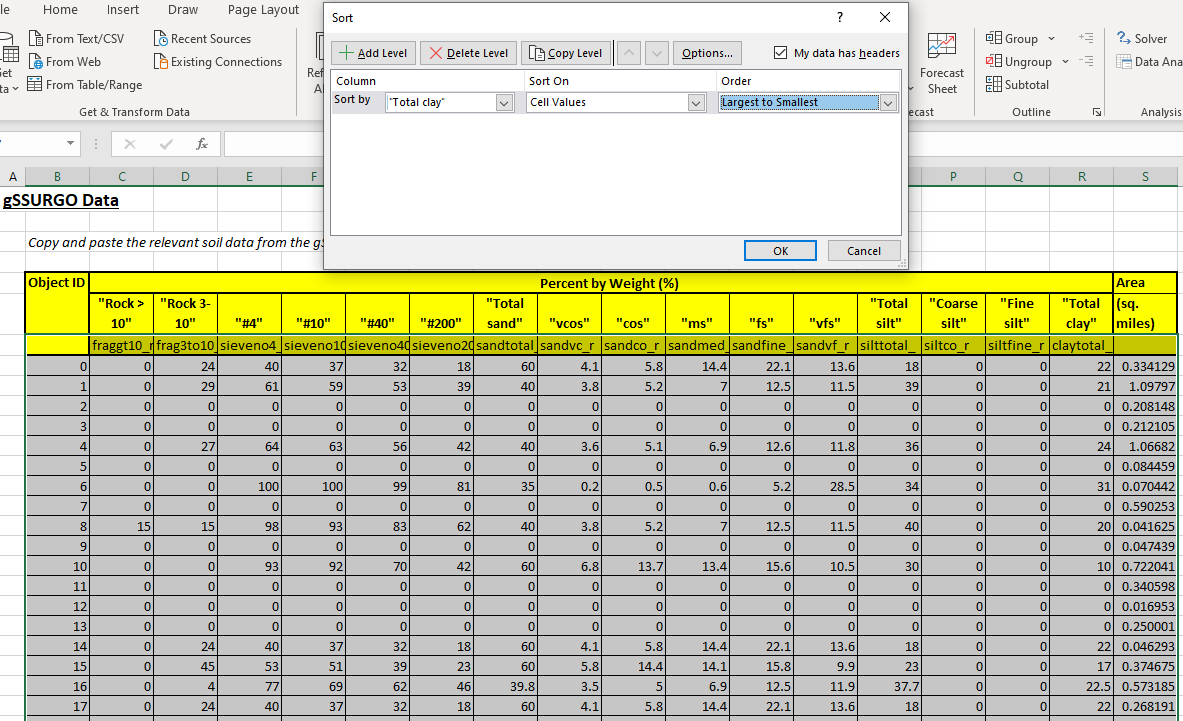Click the From Web icon
Screen dimensions: 1183x721
point(36,62)
